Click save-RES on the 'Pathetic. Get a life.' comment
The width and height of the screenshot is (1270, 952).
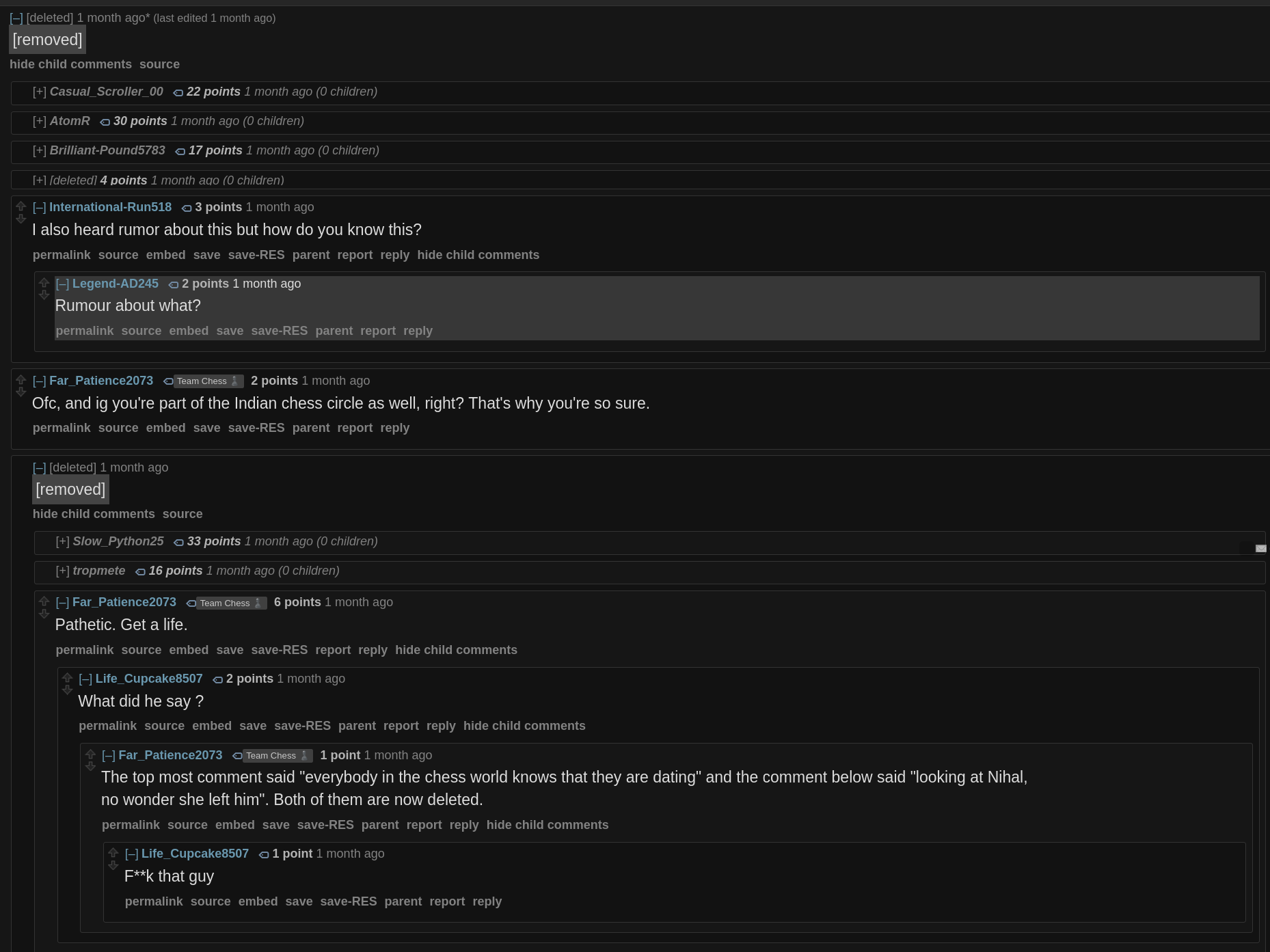tap(280, 650)
